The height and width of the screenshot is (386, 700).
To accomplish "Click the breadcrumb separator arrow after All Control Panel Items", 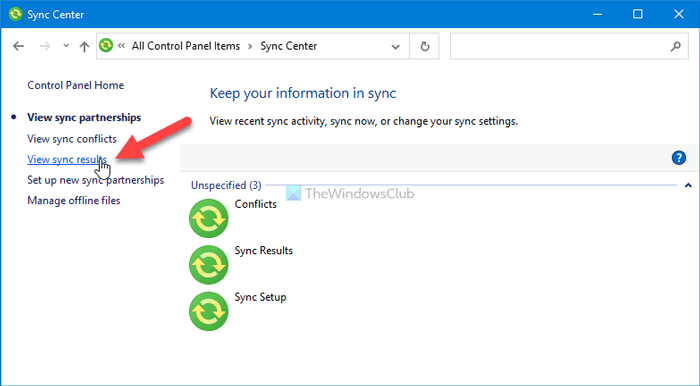I will tap(250, 46).
